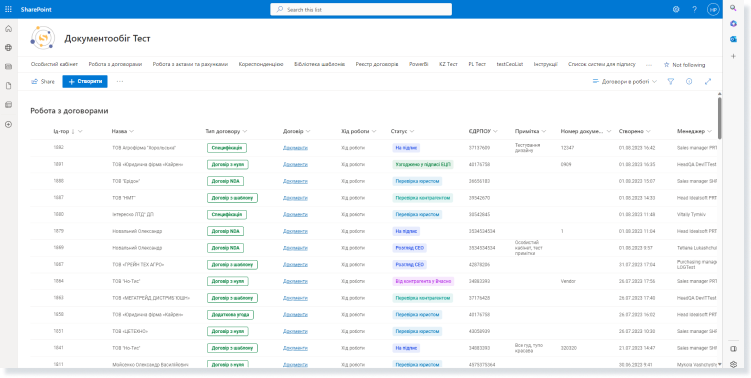Viewport: 751px width, 378px height.
Task: Open the Документи link in row 1888
Action: coord(295,182)
